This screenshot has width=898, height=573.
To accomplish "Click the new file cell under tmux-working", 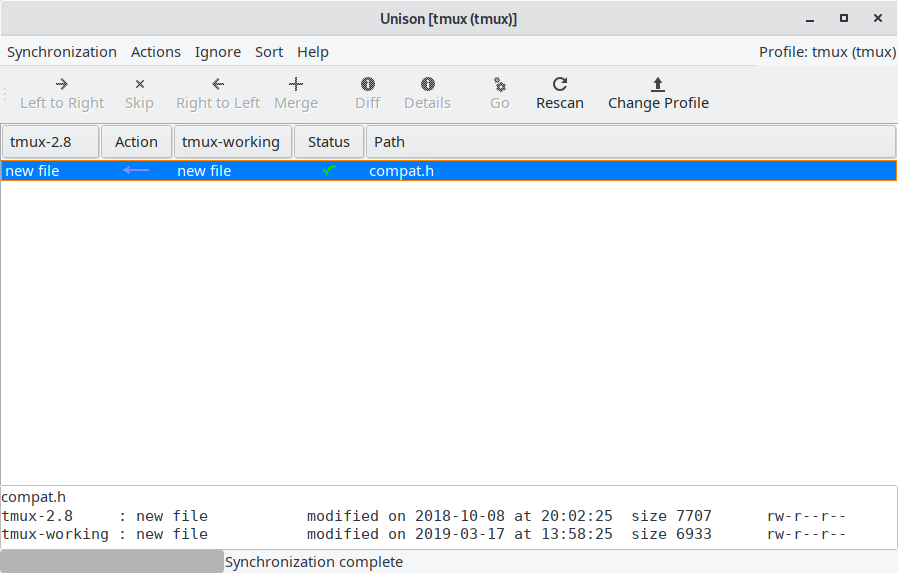I will click(204, 171).
